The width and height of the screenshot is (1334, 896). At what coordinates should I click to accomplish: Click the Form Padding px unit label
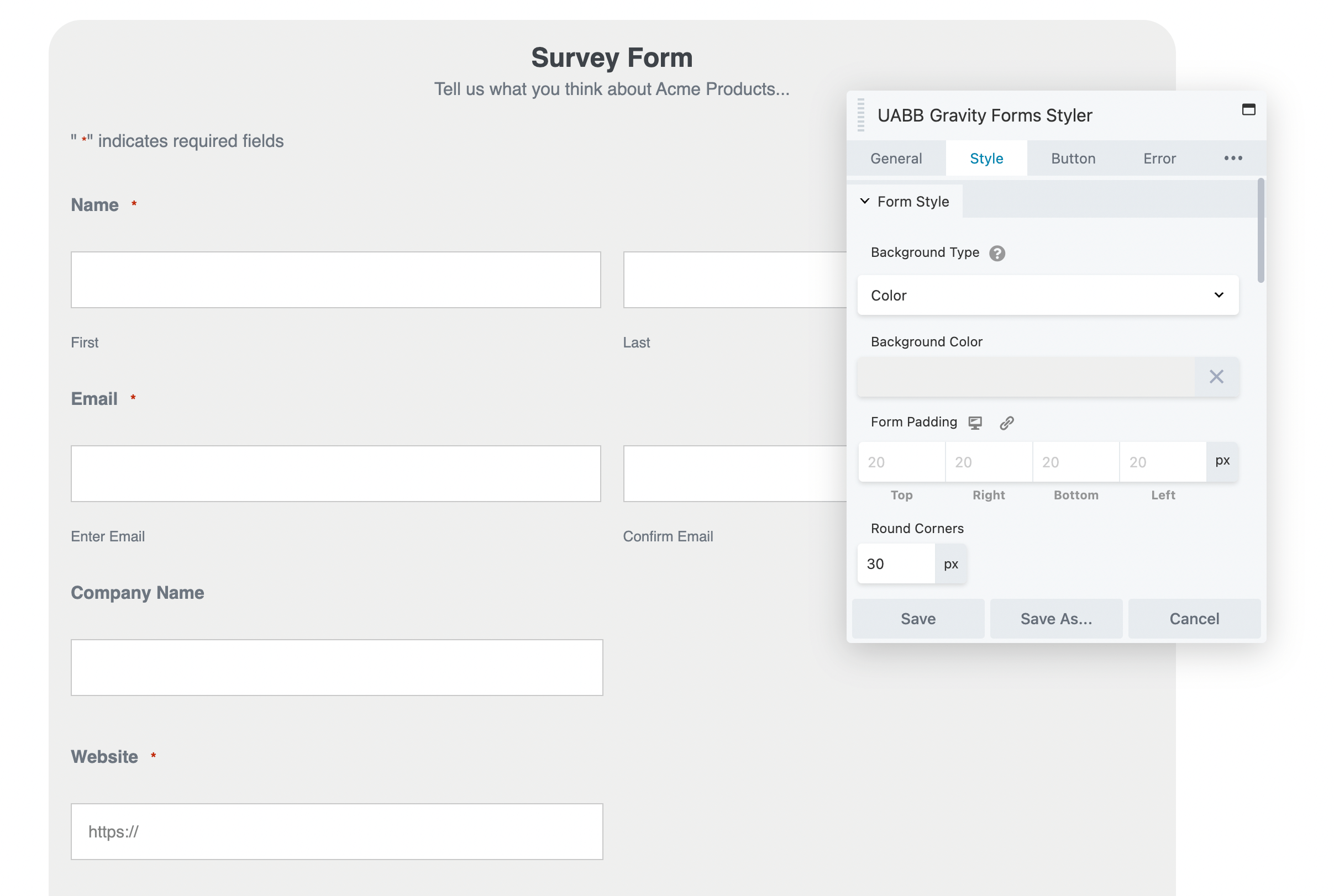1222,461
